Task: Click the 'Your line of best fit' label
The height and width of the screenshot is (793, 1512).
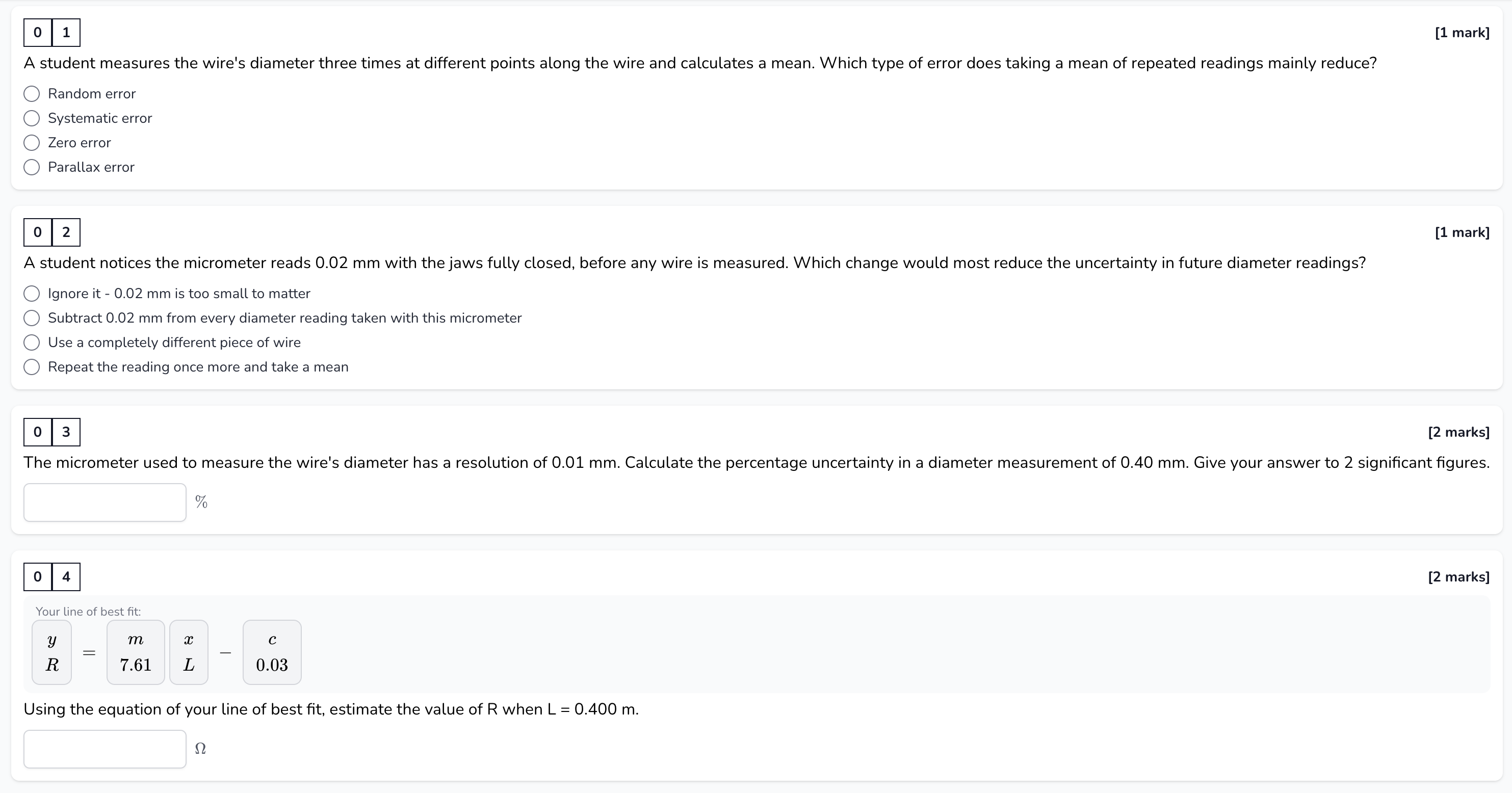Action: pyautogui.click(x=88, y=612)
